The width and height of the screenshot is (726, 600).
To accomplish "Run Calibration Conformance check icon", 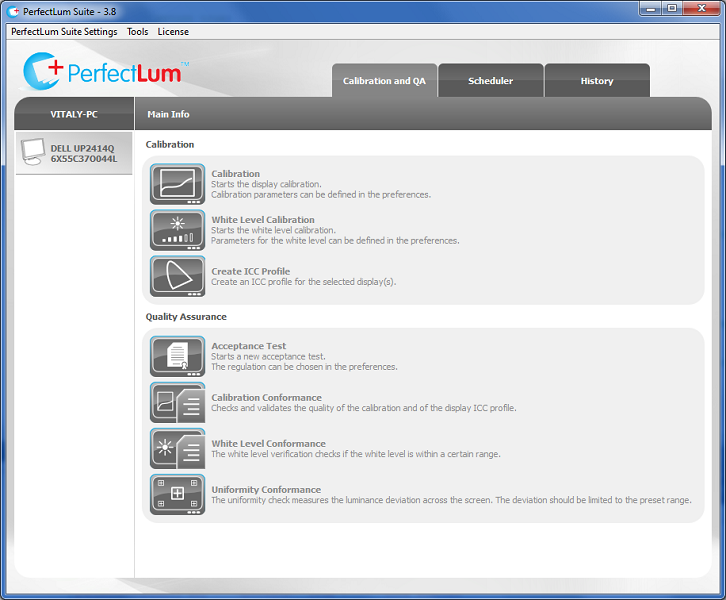I will click(x=177, y=402).
